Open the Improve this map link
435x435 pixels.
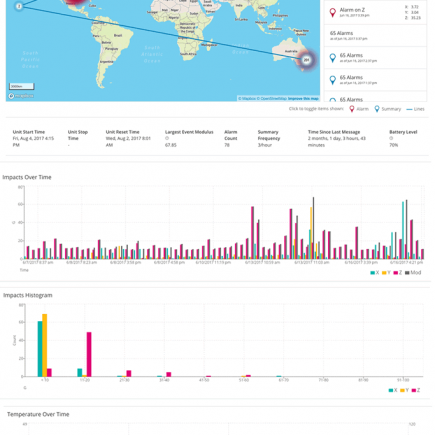303,99
